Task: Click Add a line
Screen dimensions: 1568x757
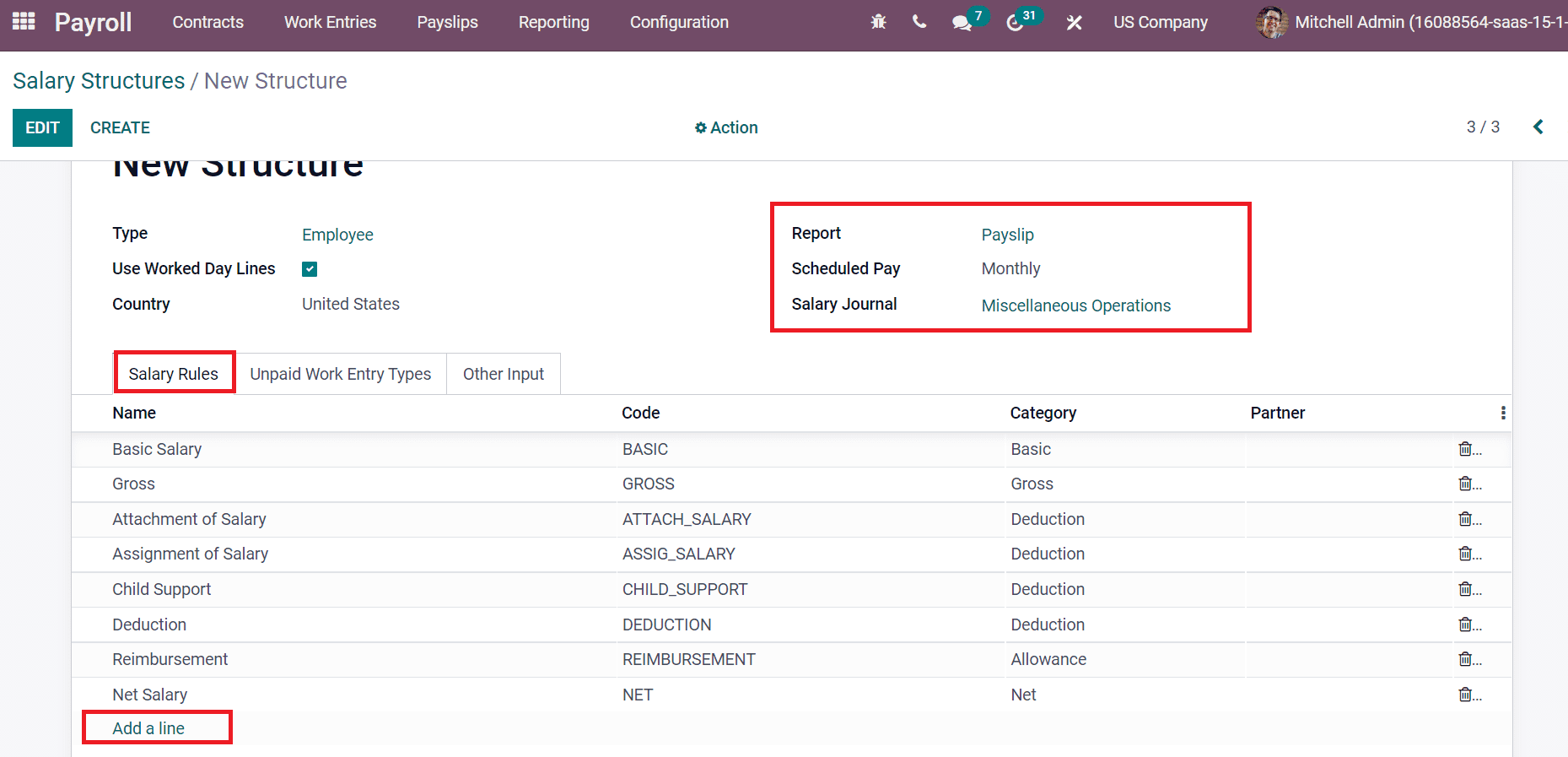Action: point(148,728)
